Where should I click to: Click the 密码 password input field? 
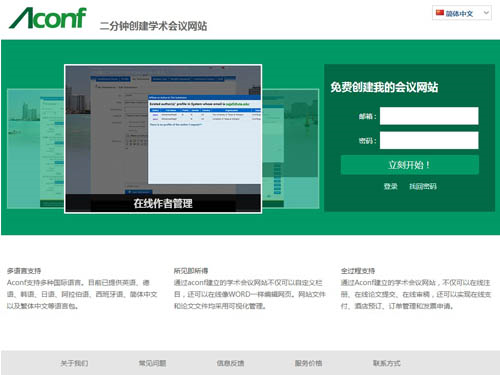tap(429, 140)
